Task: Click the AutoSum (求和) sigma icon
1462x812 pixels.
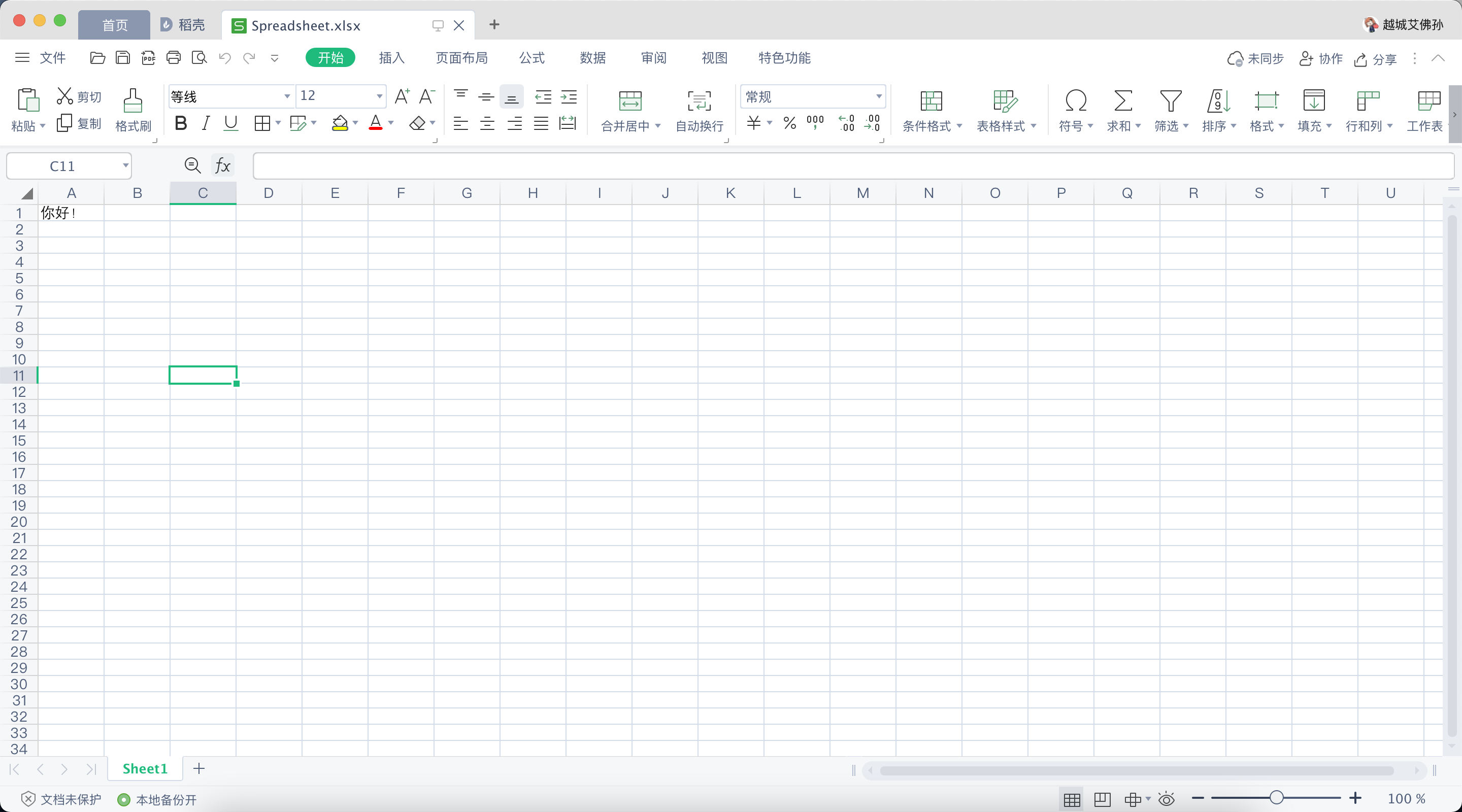Action: [x=1122, y=100]
